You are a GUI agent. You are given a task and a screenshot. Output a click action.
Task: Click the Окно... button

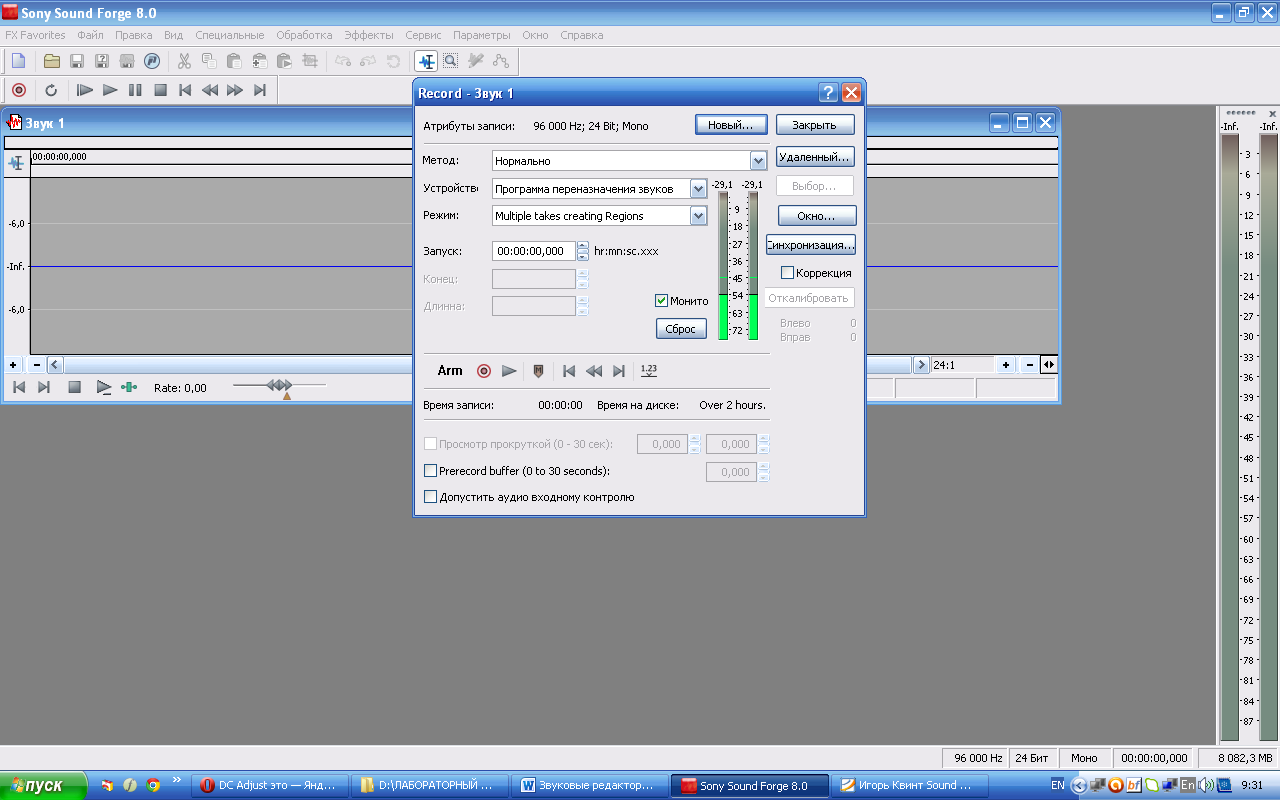click(816, 216)
